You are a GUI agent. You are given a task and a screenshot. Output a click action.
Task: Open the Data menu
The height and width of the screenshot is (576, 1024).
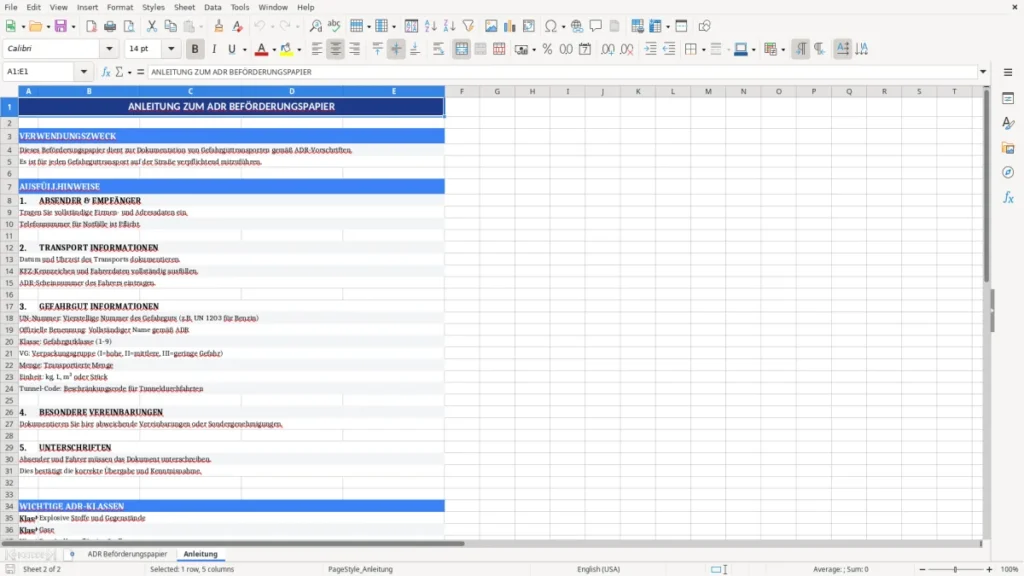tap(212, 7)
